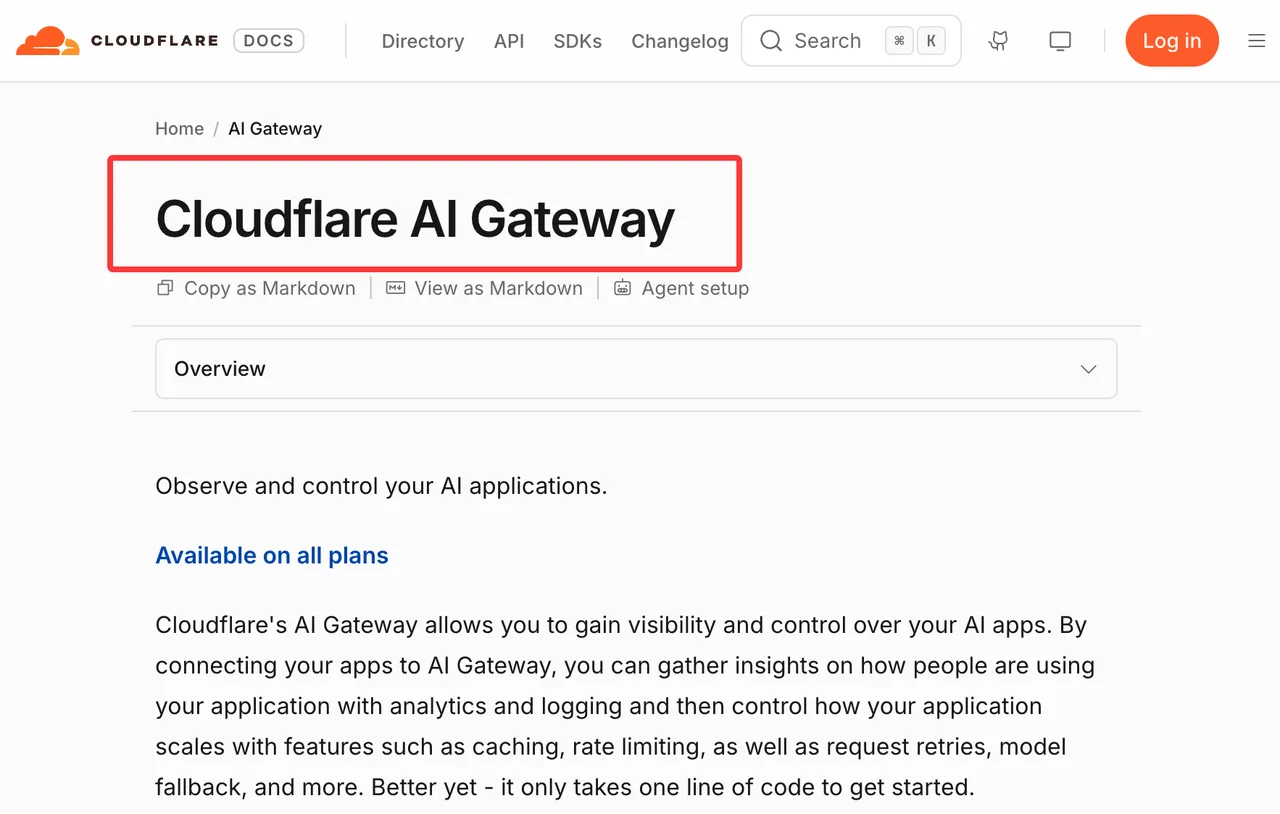
Task: Click the K key hint in search
Action: tap(931, 41)
